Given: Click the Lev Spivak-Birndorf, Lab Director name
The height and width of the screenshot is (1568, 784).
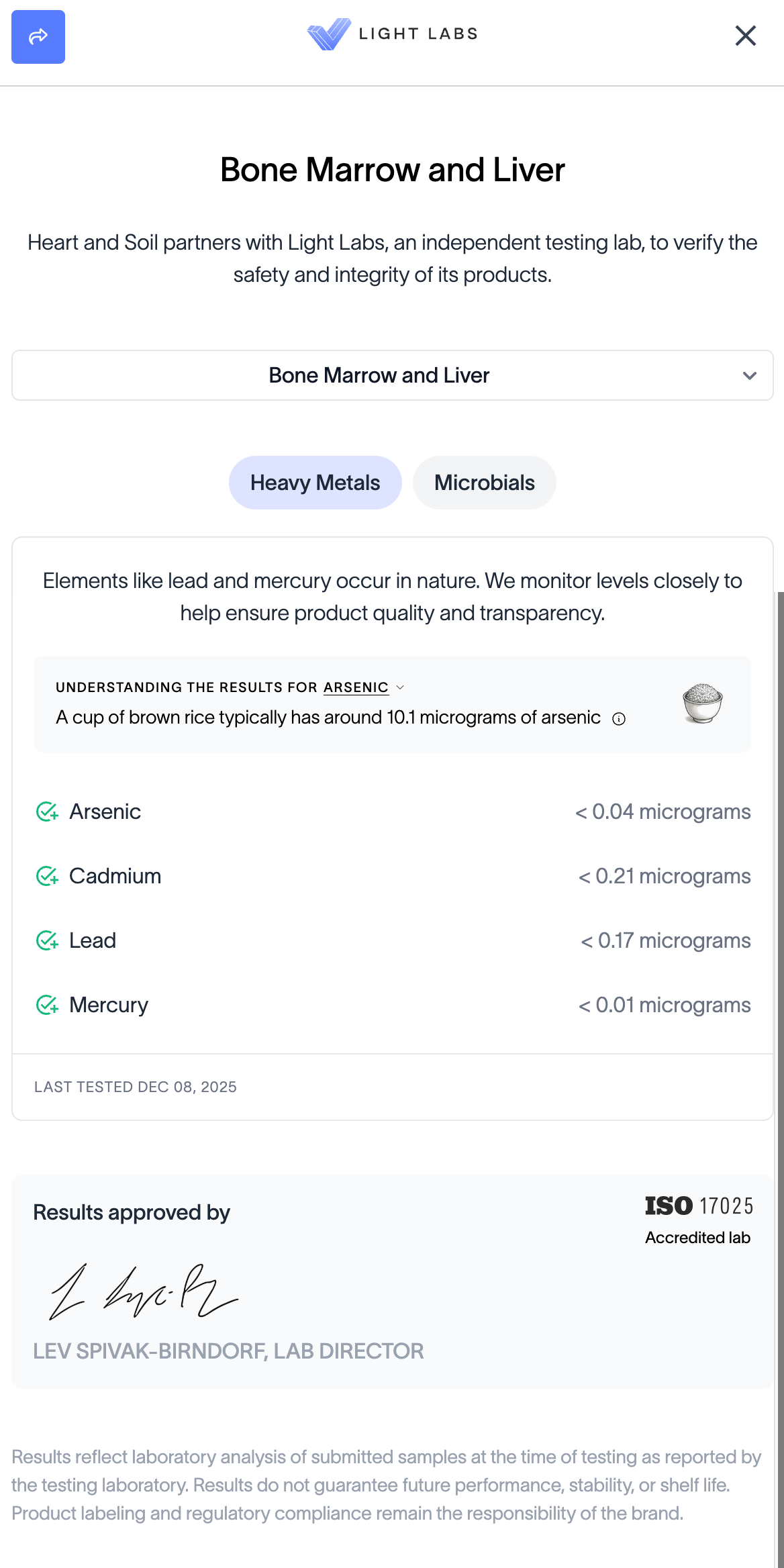Looking at the screenshot, I should coord(228,1351).
